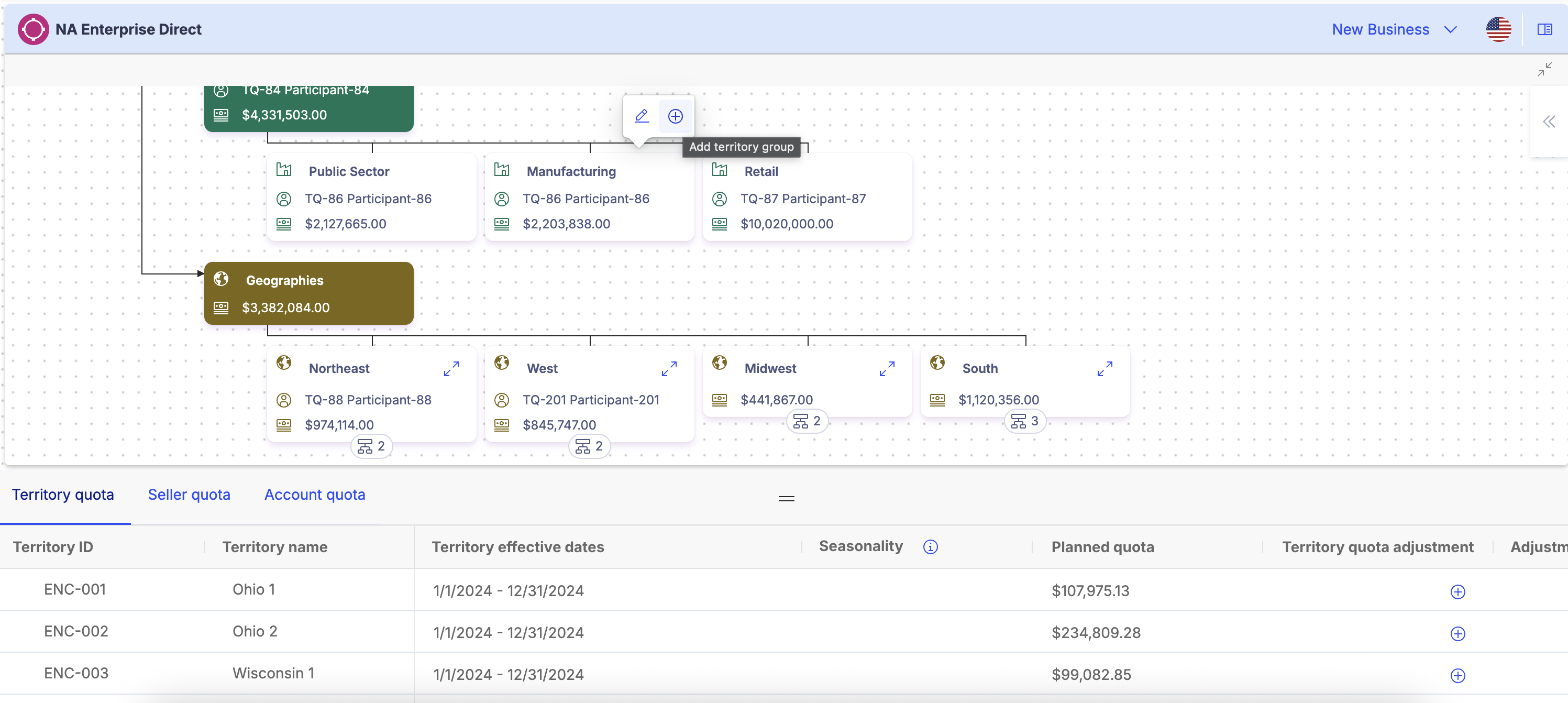Expand the Midwest territory card
The image size is (1568, 703).
pos(887,368)
